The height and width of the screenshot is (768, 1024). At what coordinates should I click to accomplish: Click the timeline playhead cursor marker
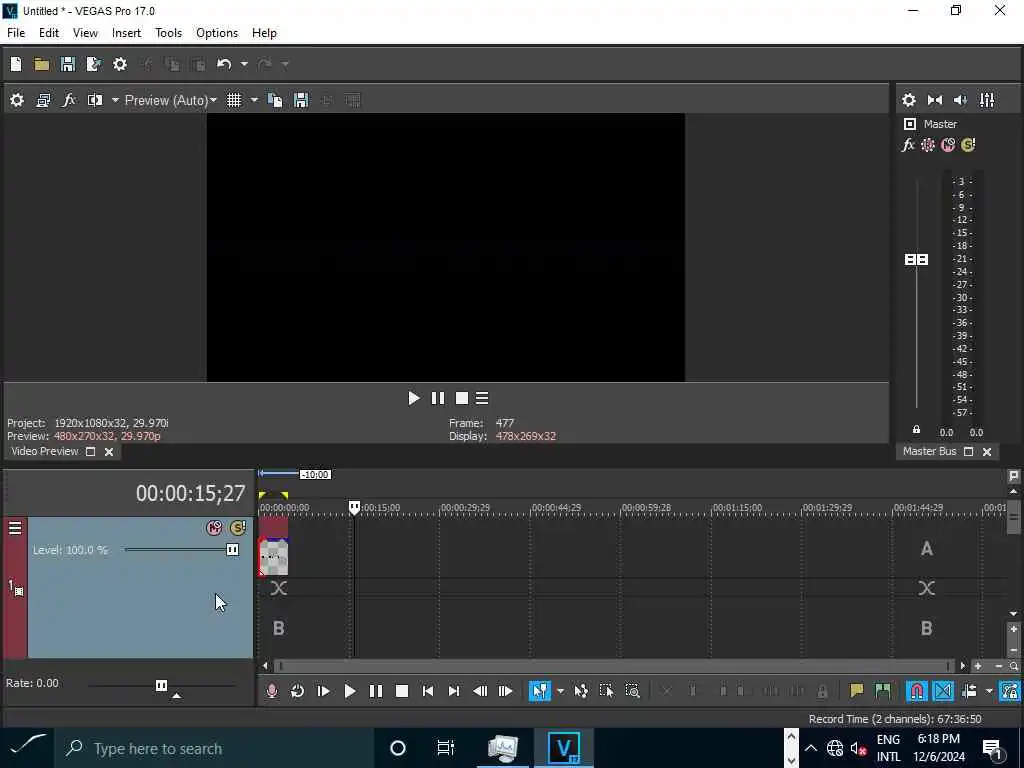[x=354, y=507]
